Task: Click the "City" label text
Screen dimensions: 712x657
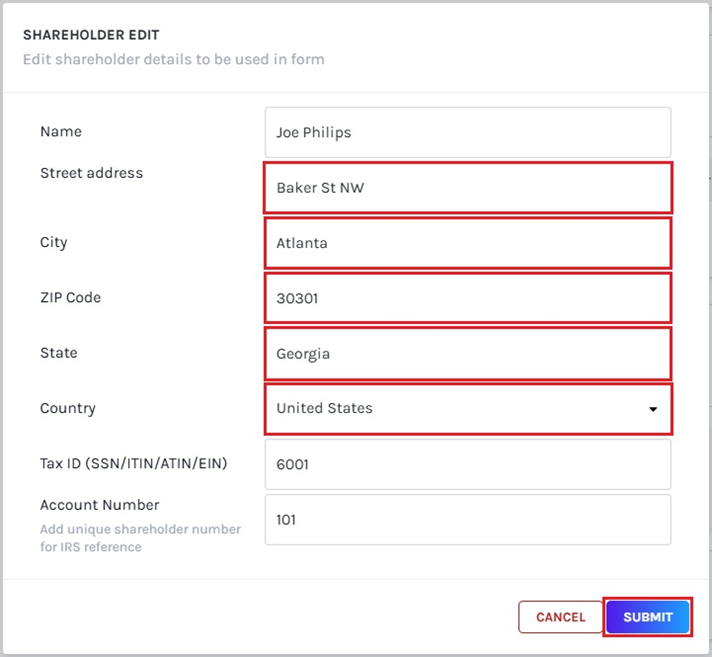Action: (x=54, y=243)
